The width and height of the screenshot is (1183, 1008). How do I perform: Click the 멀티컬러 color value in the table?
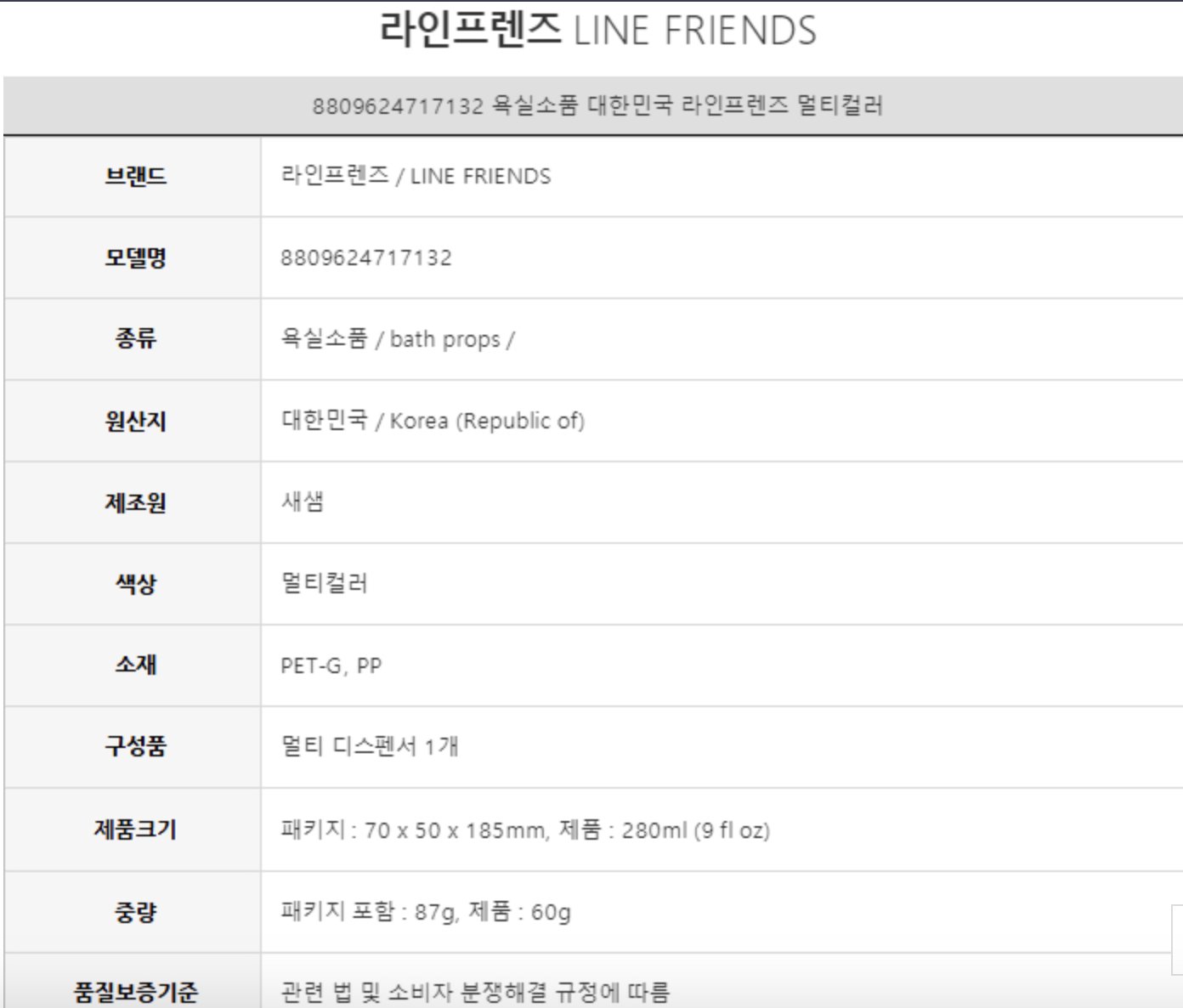(324, 583)
